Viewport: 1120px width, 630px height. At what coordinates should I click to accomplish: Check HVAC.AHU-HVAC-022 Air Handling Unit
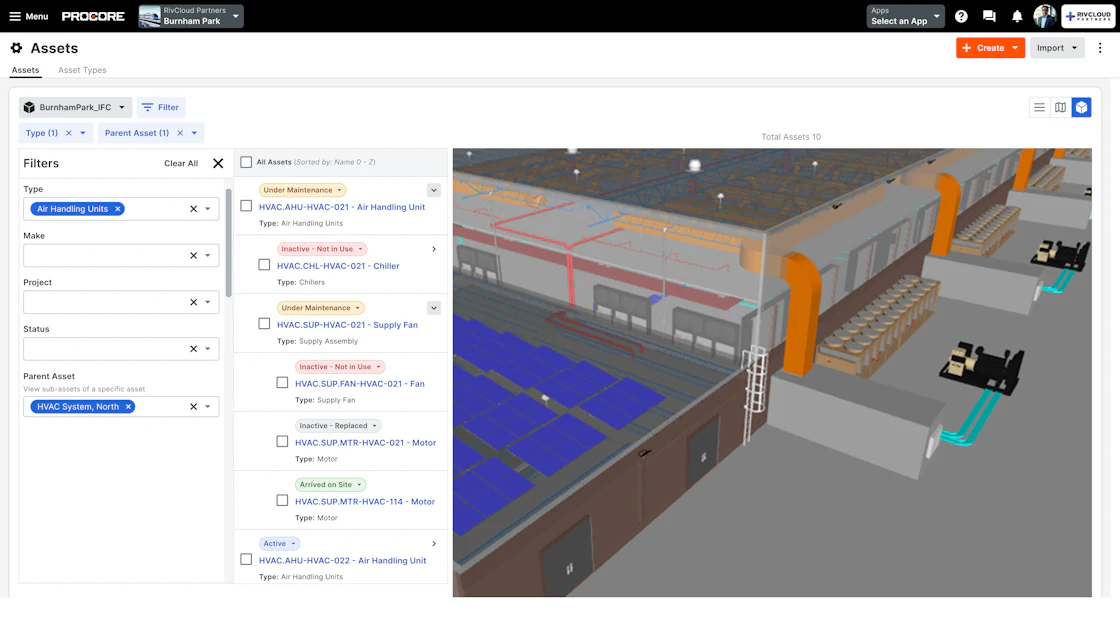click(246, 559)
